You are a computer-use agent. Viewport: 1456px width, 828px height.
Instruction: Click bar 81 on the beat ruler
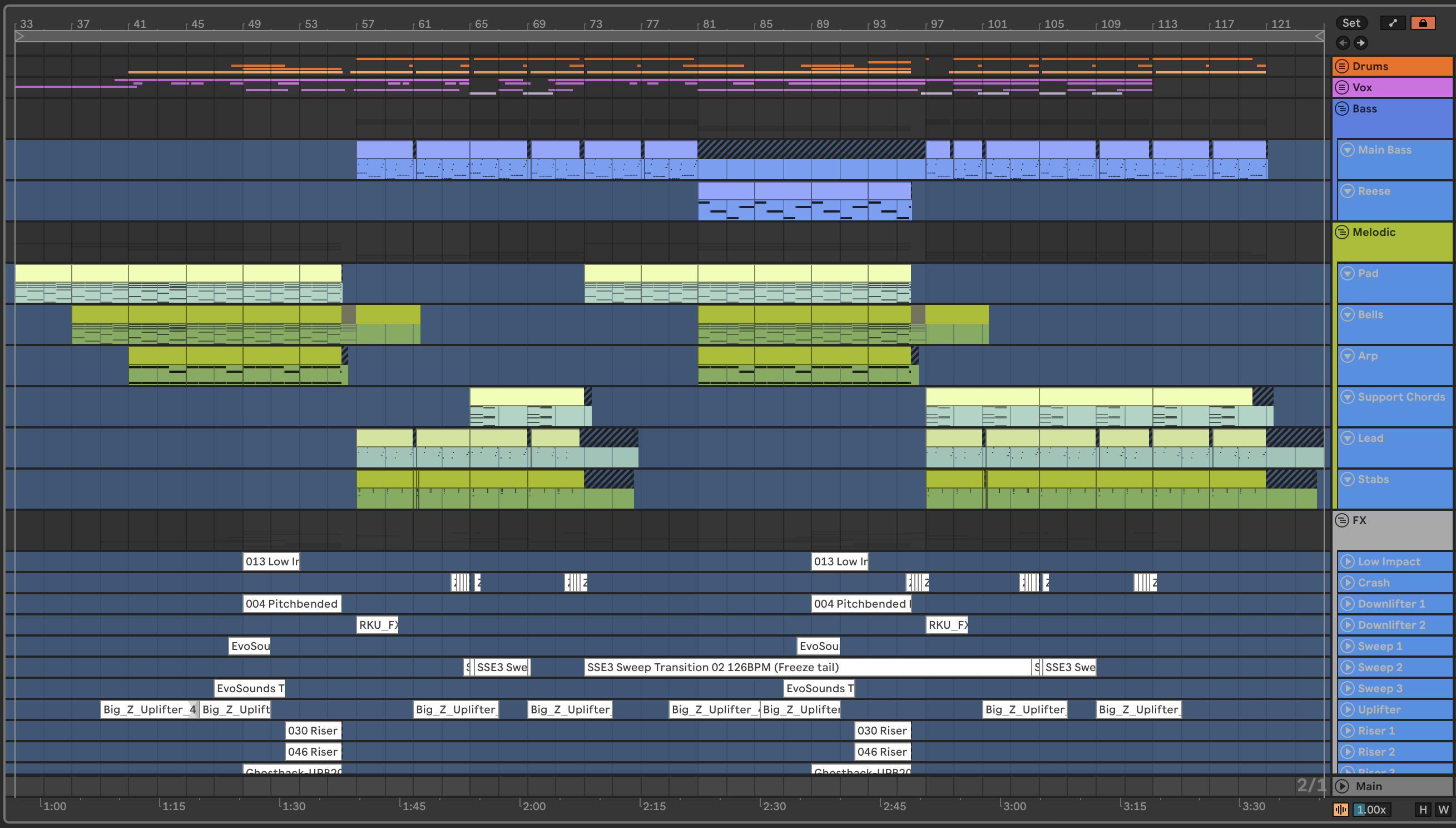coord(708,24)
